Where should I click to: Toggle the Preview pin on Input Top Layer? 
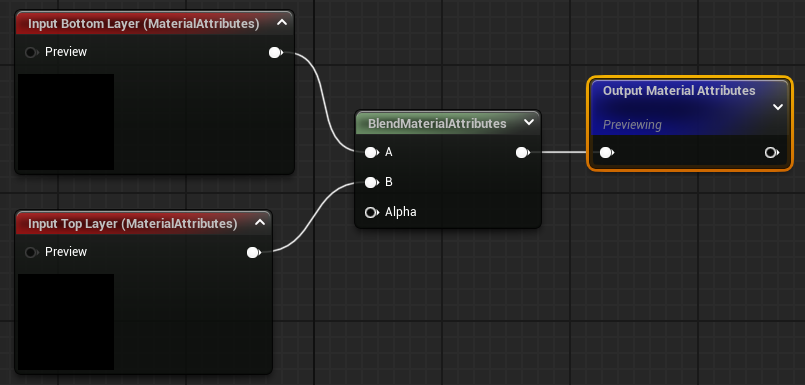31,252
